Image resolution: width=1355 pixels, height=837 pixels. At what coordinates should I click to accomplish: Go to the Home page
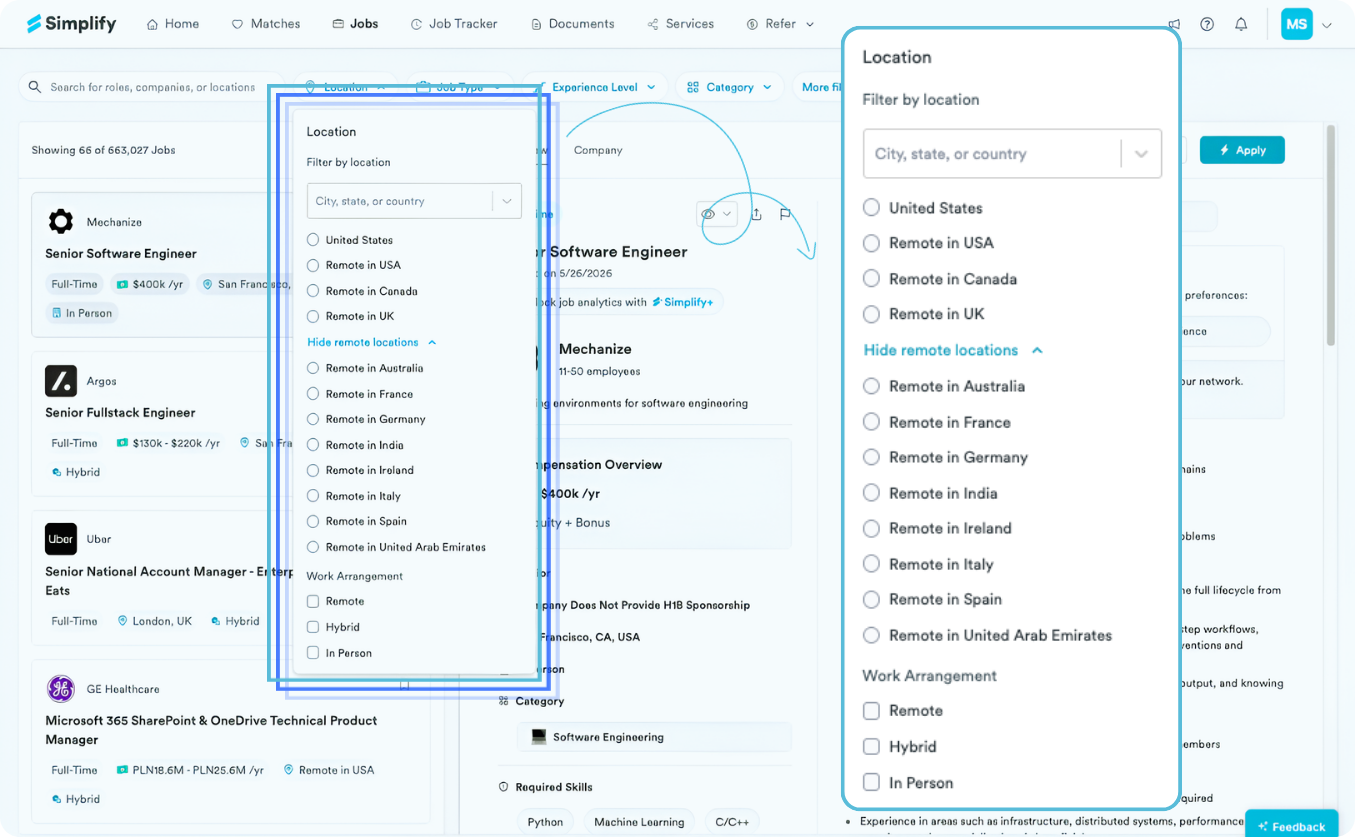coord(173,24)
